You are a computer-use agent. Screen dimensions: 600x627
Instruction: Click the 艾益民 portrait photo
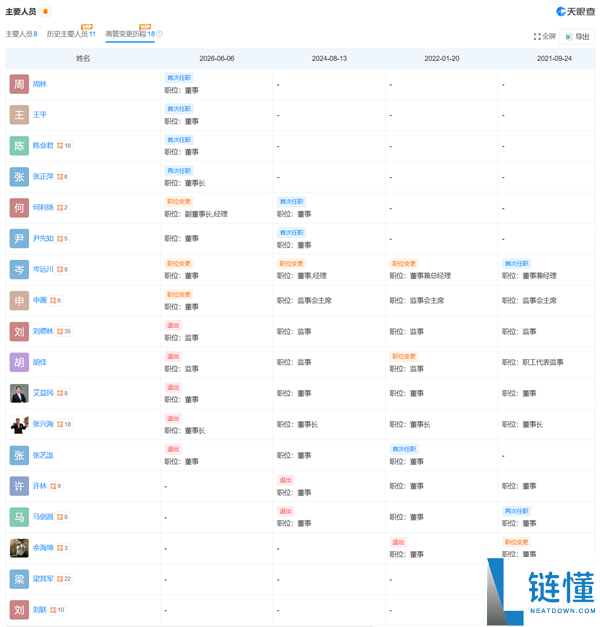19,393
